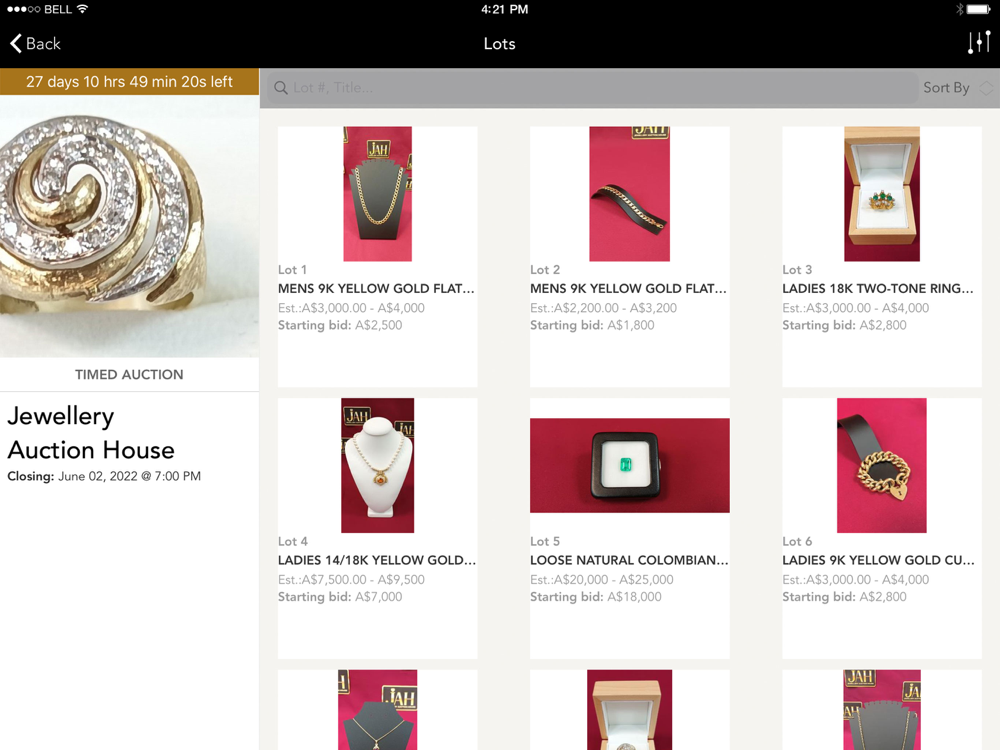
Task: Click the search magnifier icon
Action: click(281, 88)
